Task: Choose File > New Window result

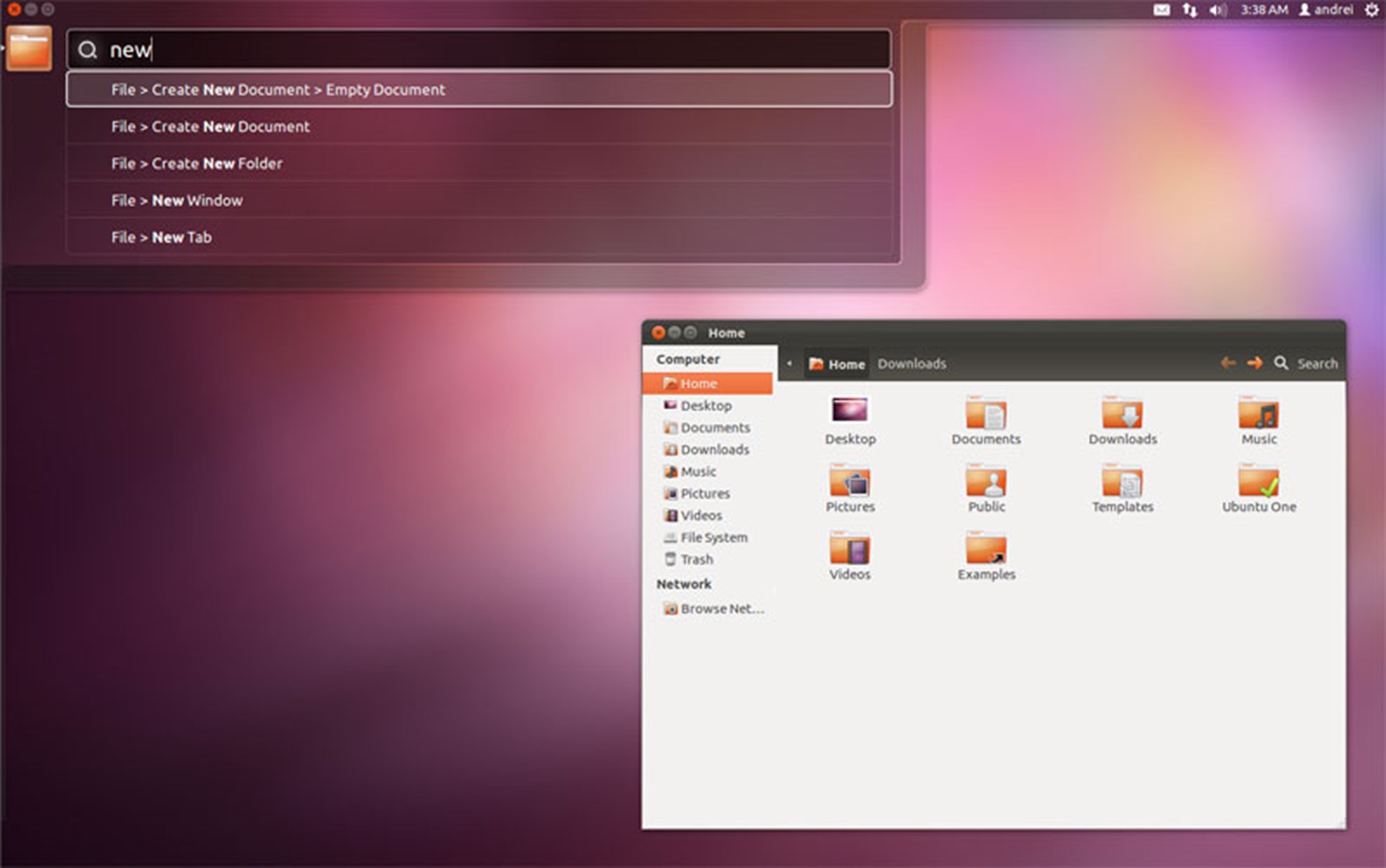Action: [479, 200]
